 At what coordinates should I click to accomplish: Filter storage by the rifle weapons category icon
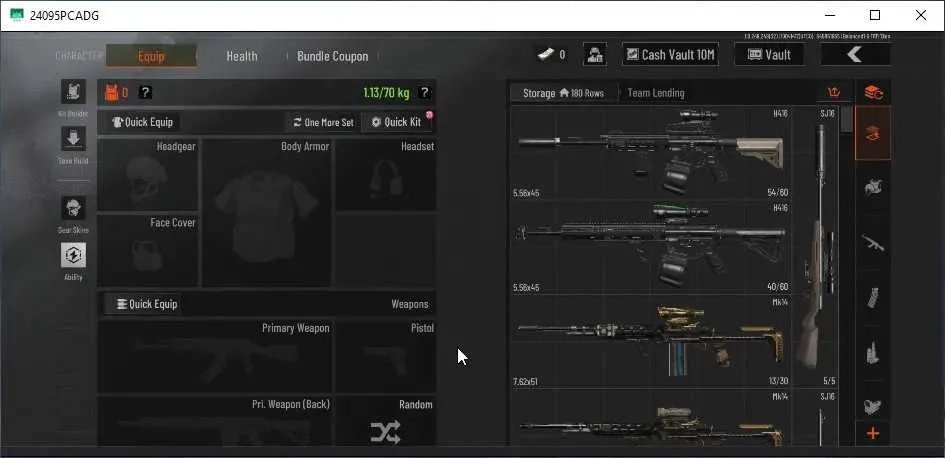click(873, 242)
